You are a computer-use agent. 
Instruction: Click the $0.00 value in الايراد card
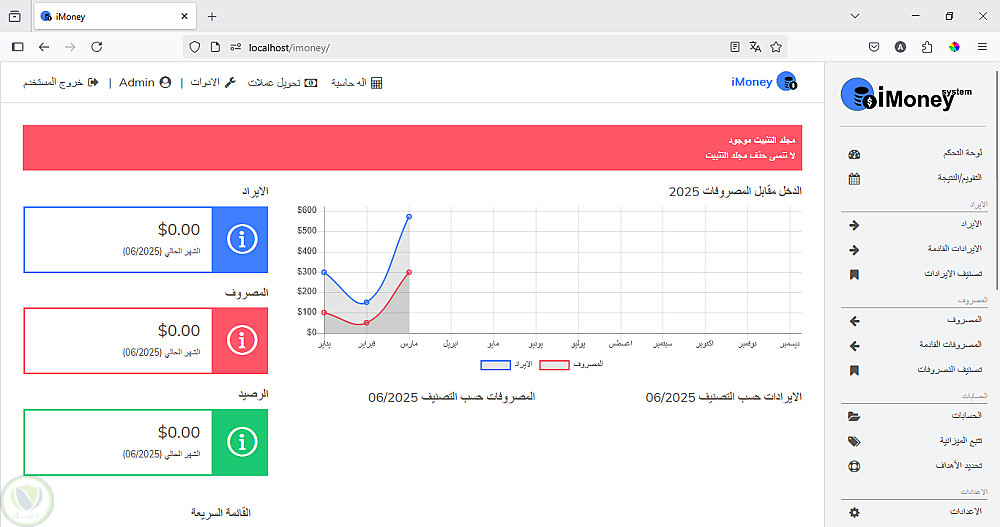click(x=179, y=230)
